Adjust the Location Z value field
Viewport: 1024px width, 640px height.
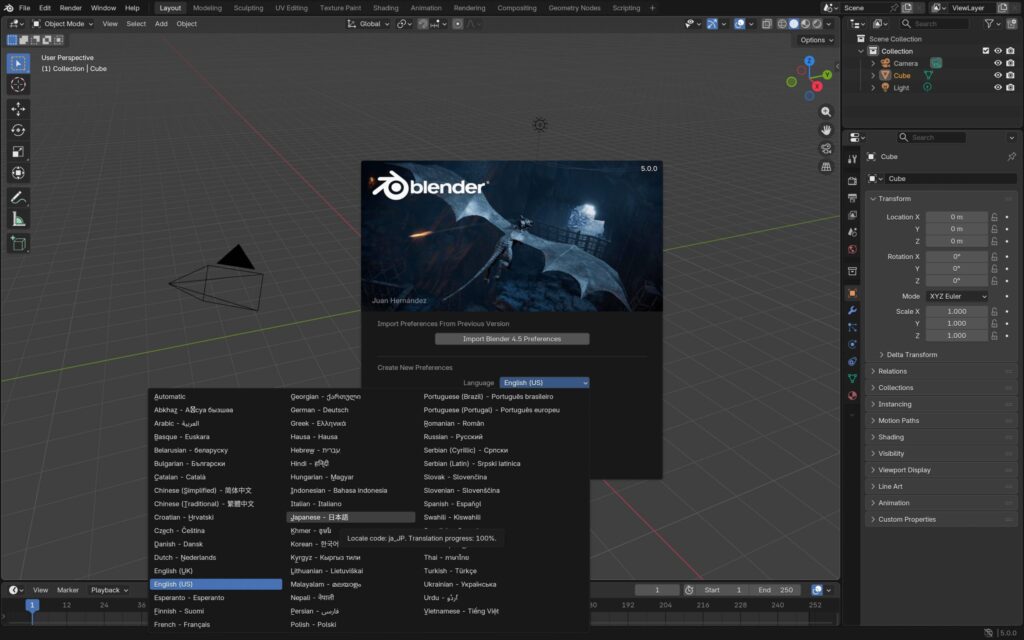coord(957,241)
